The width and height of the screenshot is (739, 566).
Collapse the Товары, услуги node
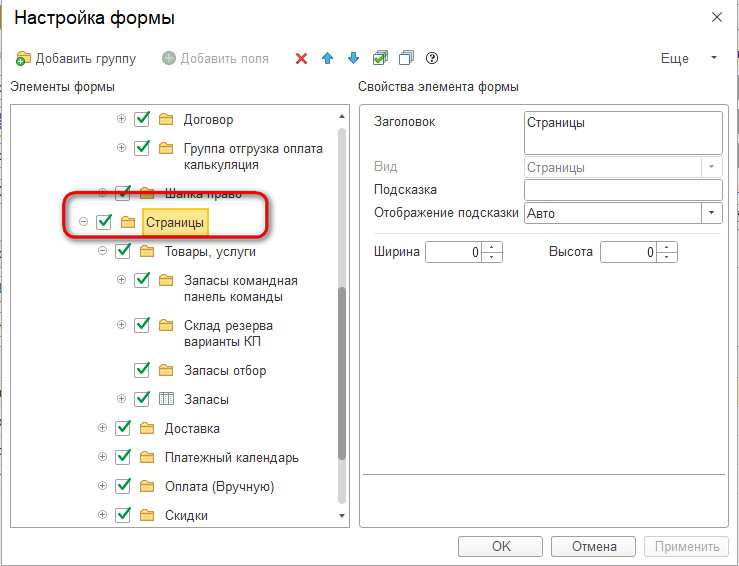[102, 251]
